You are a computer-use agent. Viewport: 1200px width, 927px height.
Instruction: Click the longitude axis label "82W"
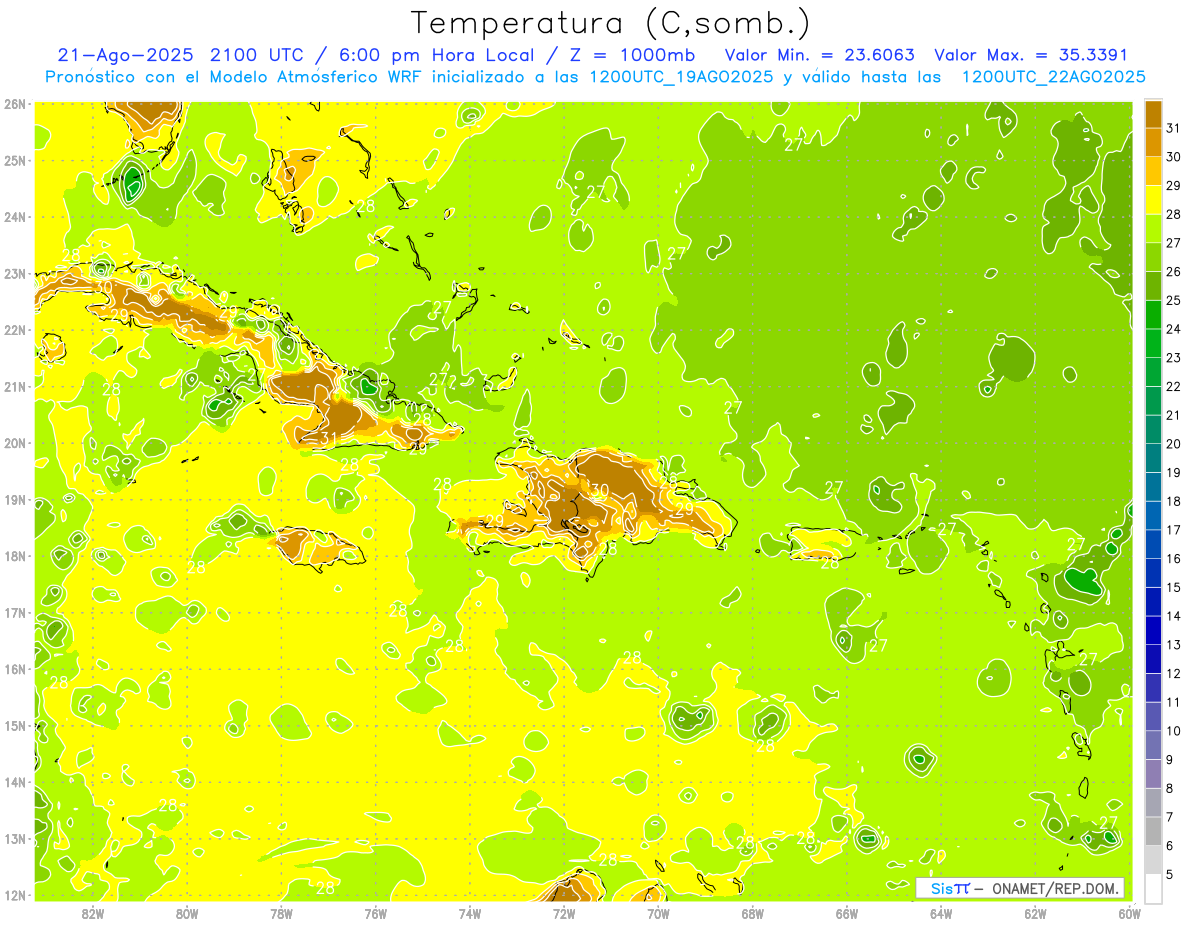[x=93, y=913]
